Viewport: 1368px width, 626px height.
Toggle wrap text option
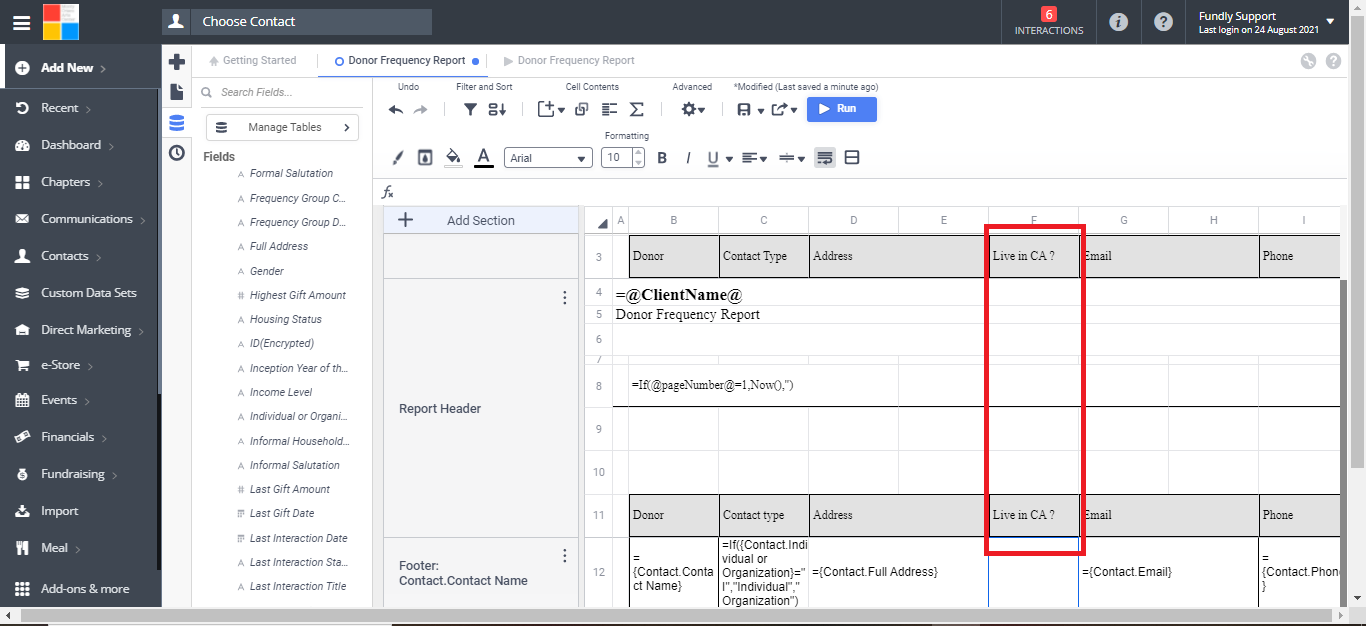point(825,157)
